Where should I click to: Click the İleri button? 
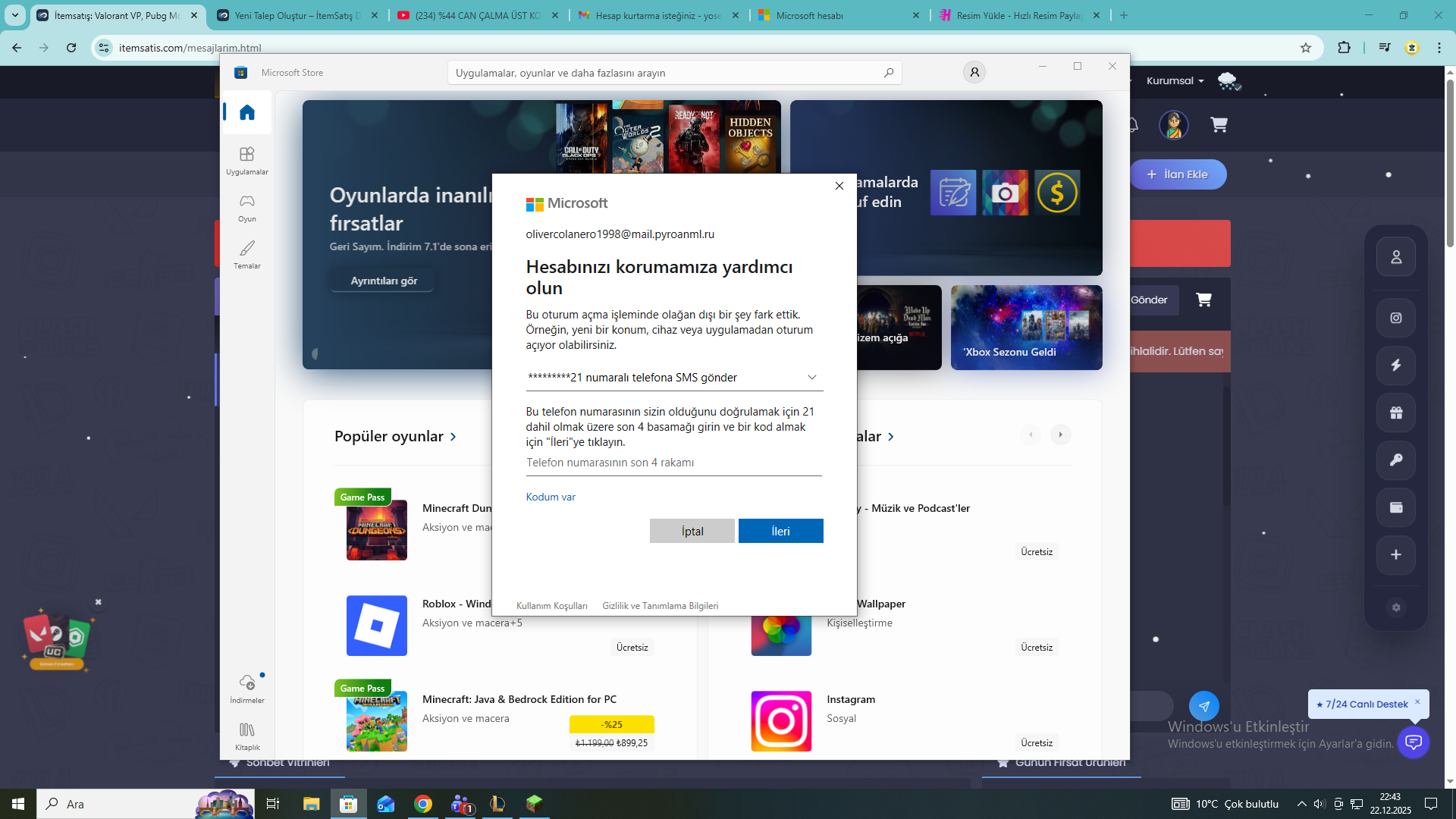pyautogui.click(x=781, y=531)
